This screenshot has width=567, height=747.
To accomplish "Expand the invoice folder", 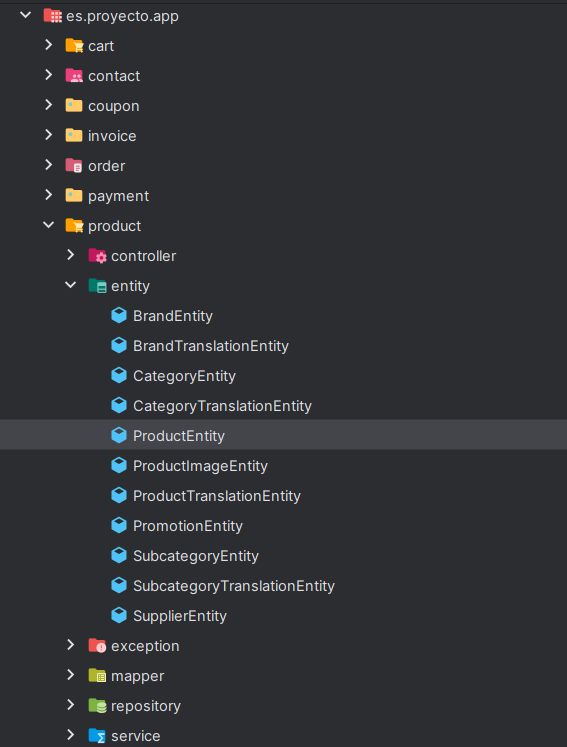I will point(49,135).
